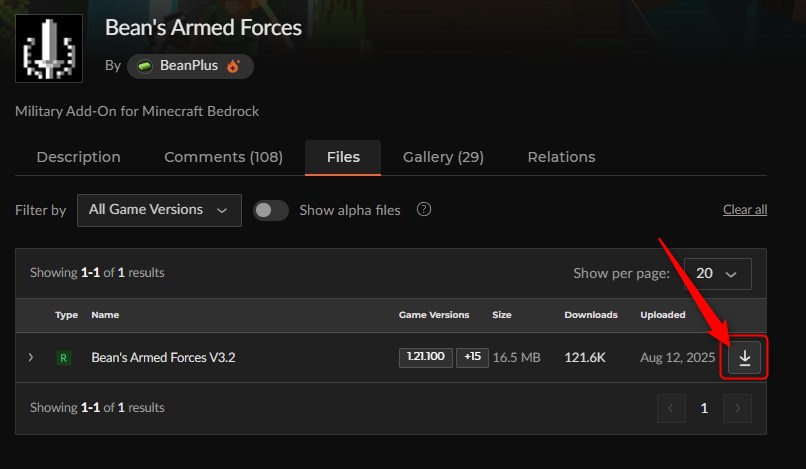Expand the Bean's Armed Forces V3.2 row

pos(31,357)
